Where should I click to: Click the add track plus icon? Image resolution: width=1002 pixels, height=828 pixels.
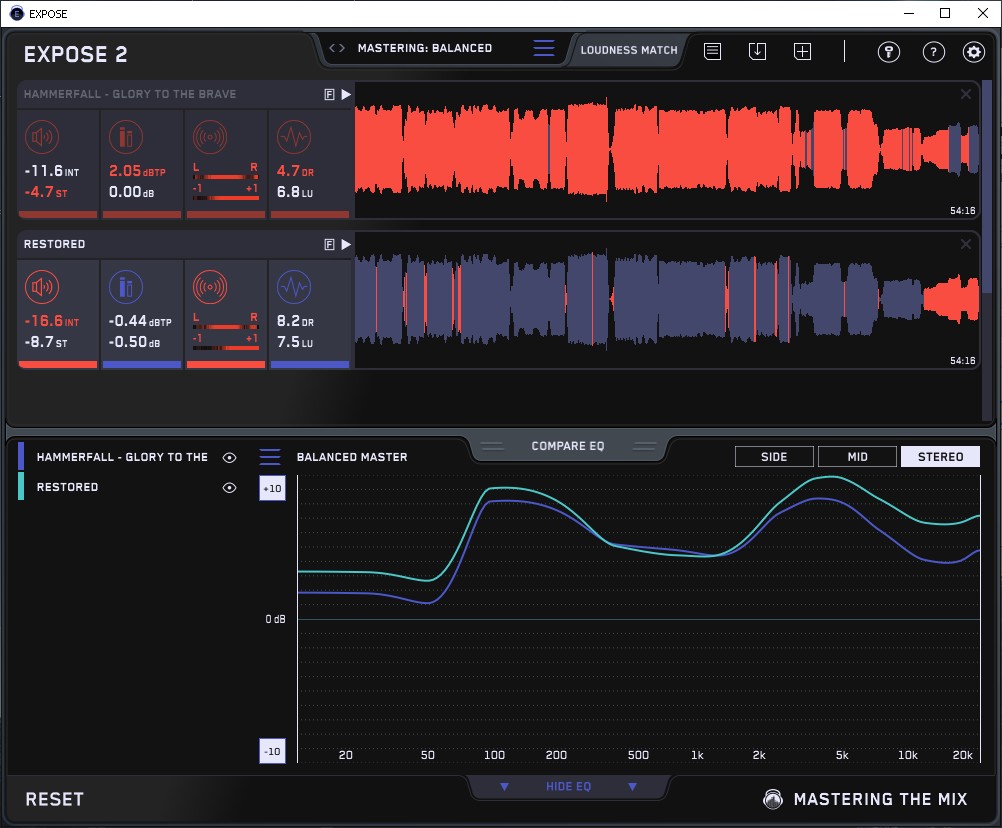(x=802, y=51)
